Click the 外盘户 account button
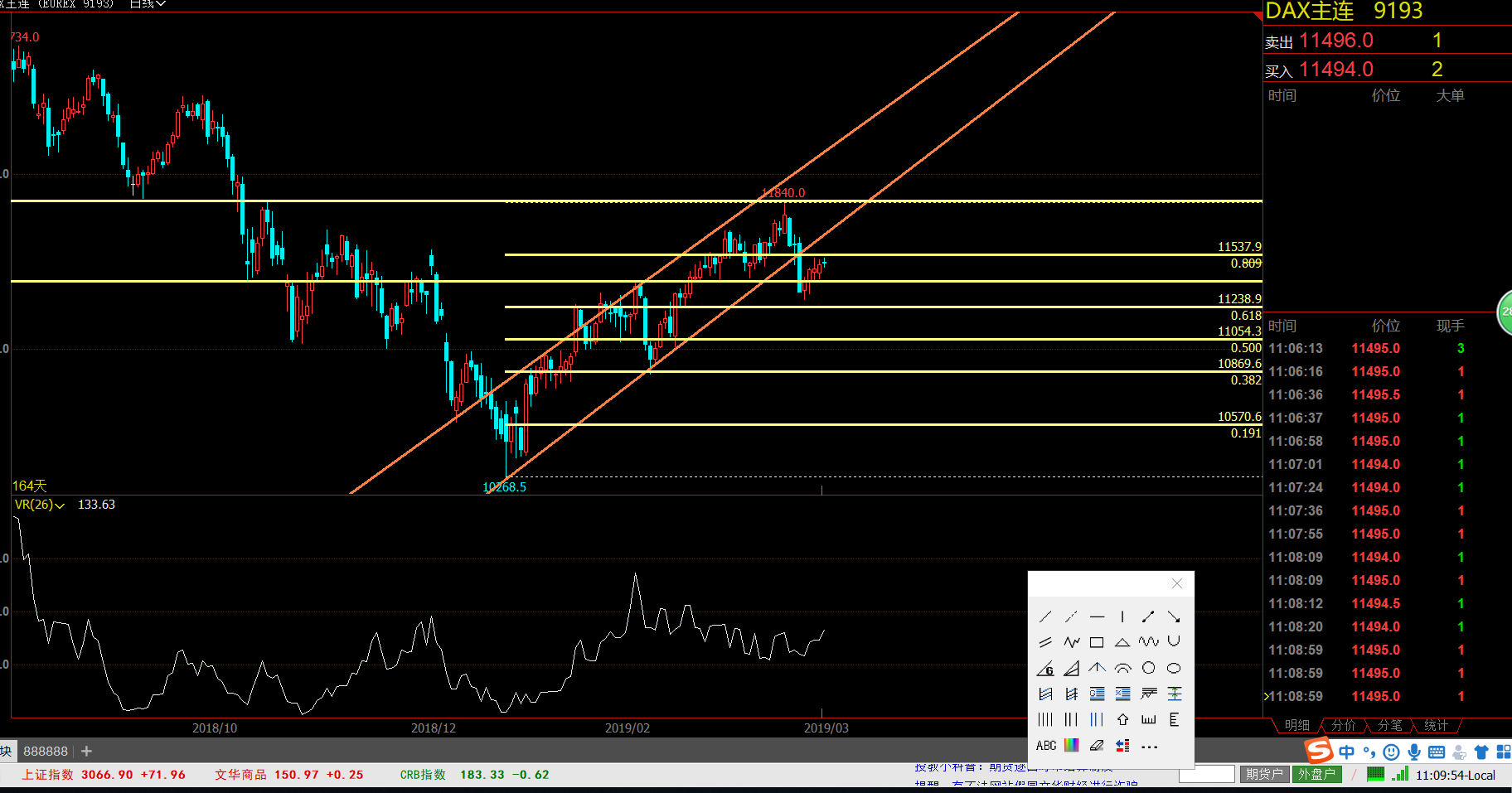1512x793 pixels. [x=1316, y=774]
